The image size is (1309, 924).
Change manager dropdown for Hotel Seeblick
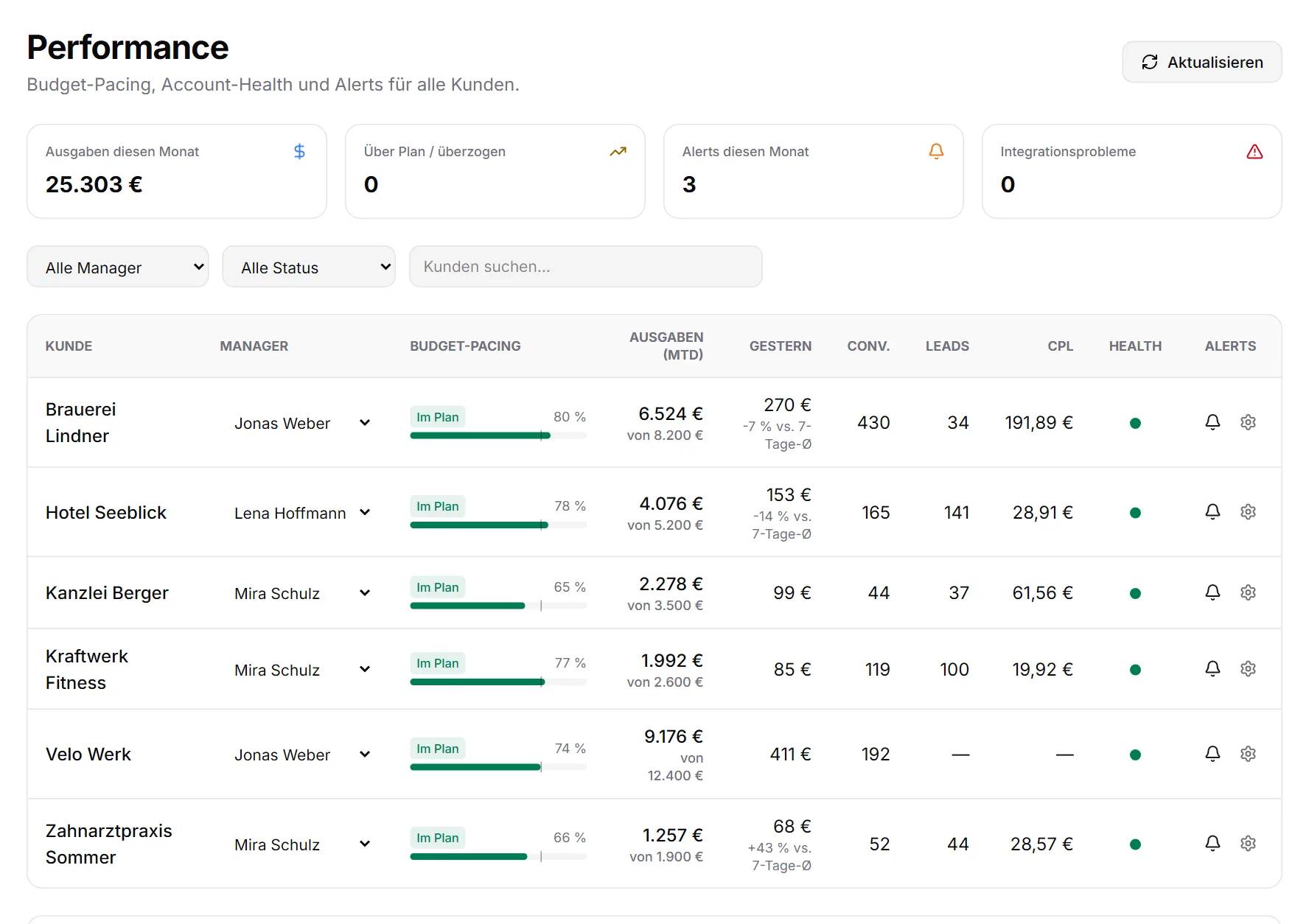pos(301,513)
